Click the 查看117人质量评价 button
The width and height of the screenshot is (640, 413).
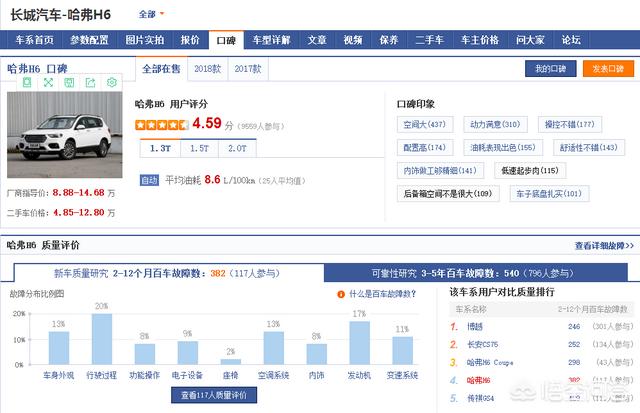[214, 395]
